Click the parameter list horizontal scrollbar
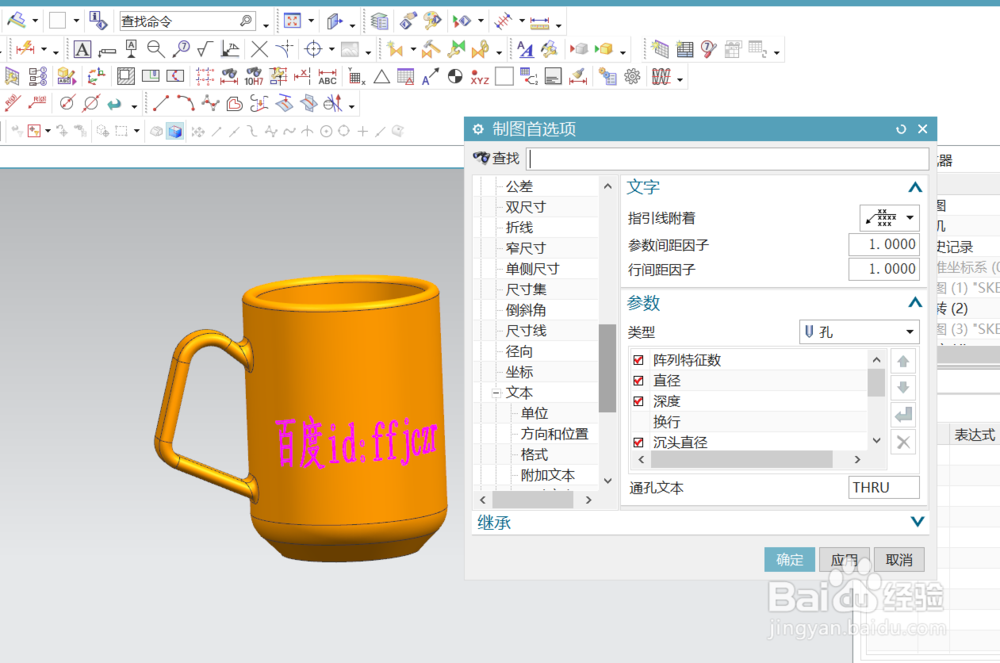1000x663 pixels. 741,459
